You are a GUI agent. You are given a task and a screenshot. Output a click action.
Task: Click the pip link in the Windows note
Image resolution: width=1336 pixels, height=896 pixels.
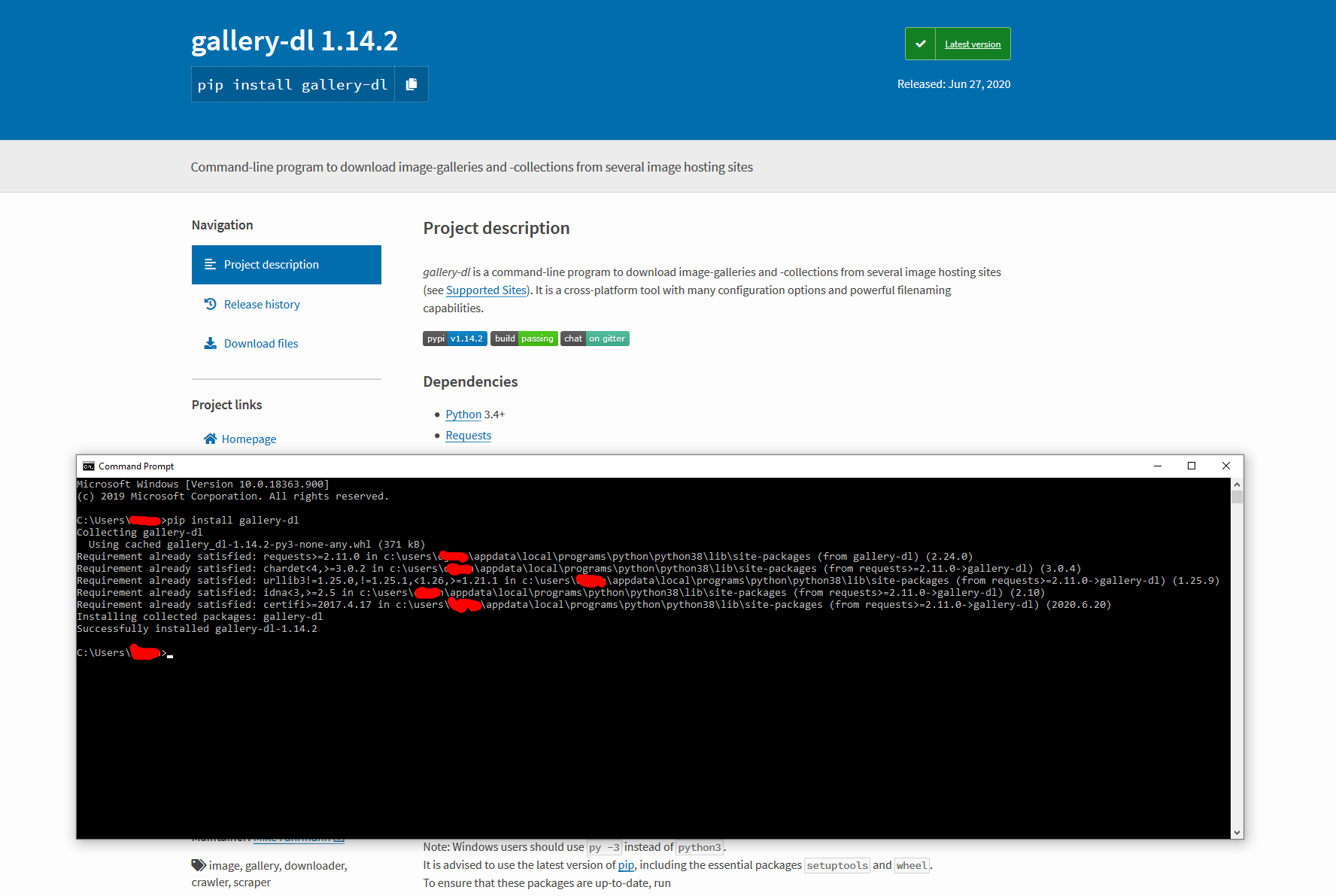pos(625,864)
